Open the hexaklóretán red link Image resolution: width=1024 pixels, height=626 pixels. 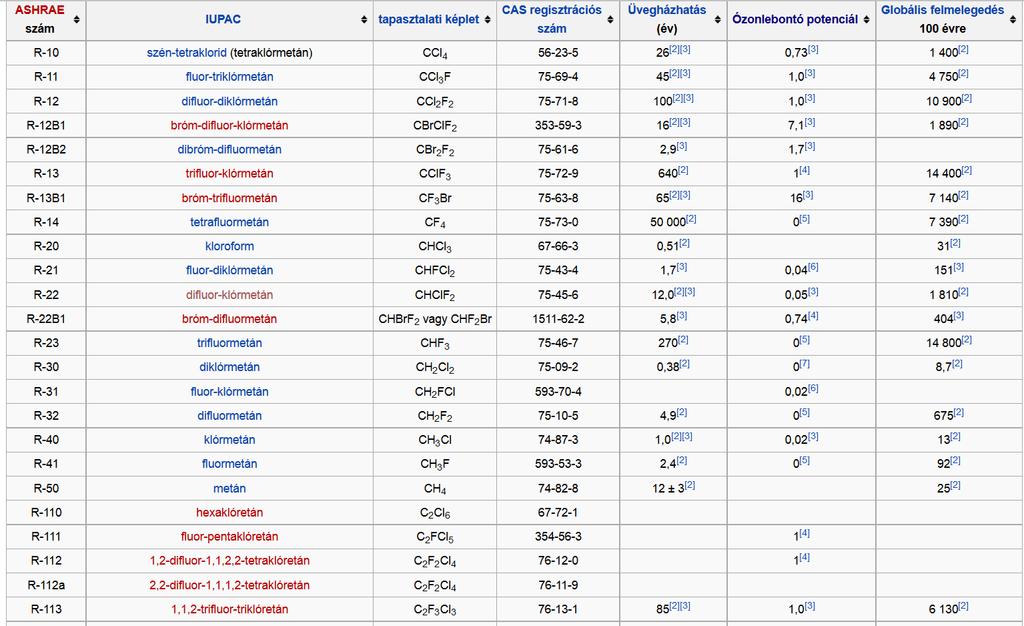click(x=229, y=512)
